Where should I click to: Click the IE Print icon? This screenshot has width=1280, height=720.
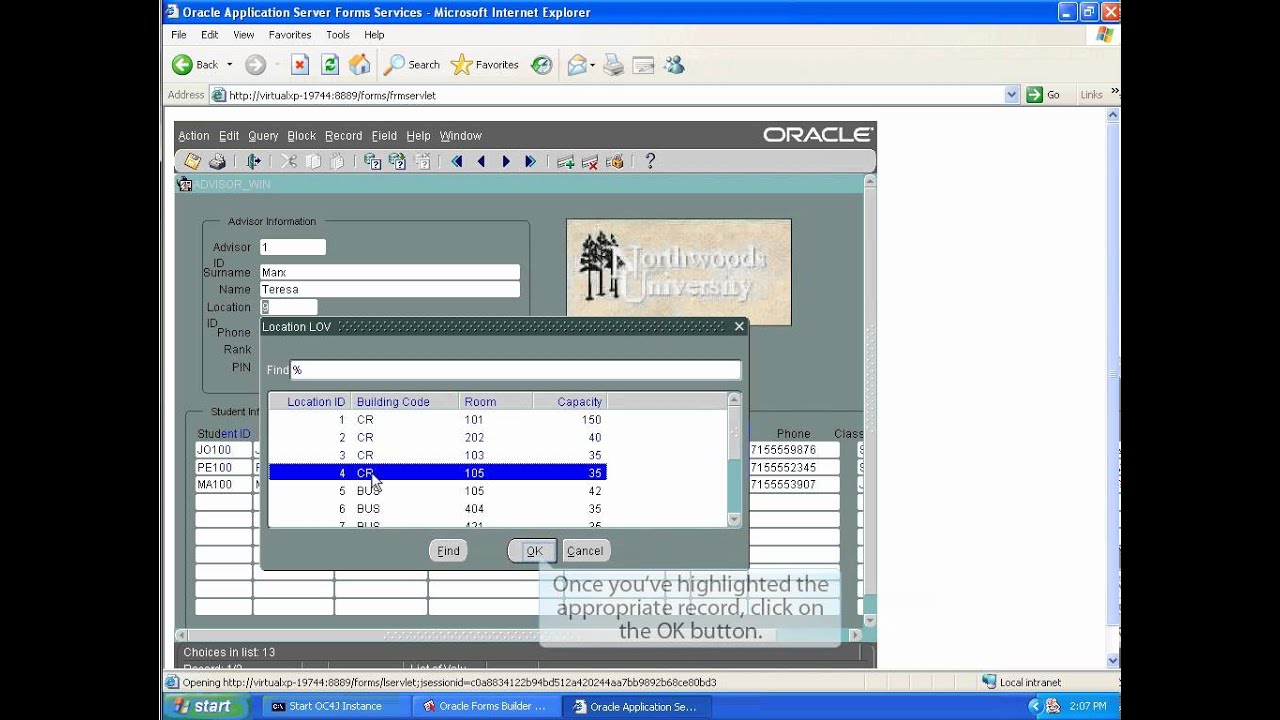coord(614,65)
